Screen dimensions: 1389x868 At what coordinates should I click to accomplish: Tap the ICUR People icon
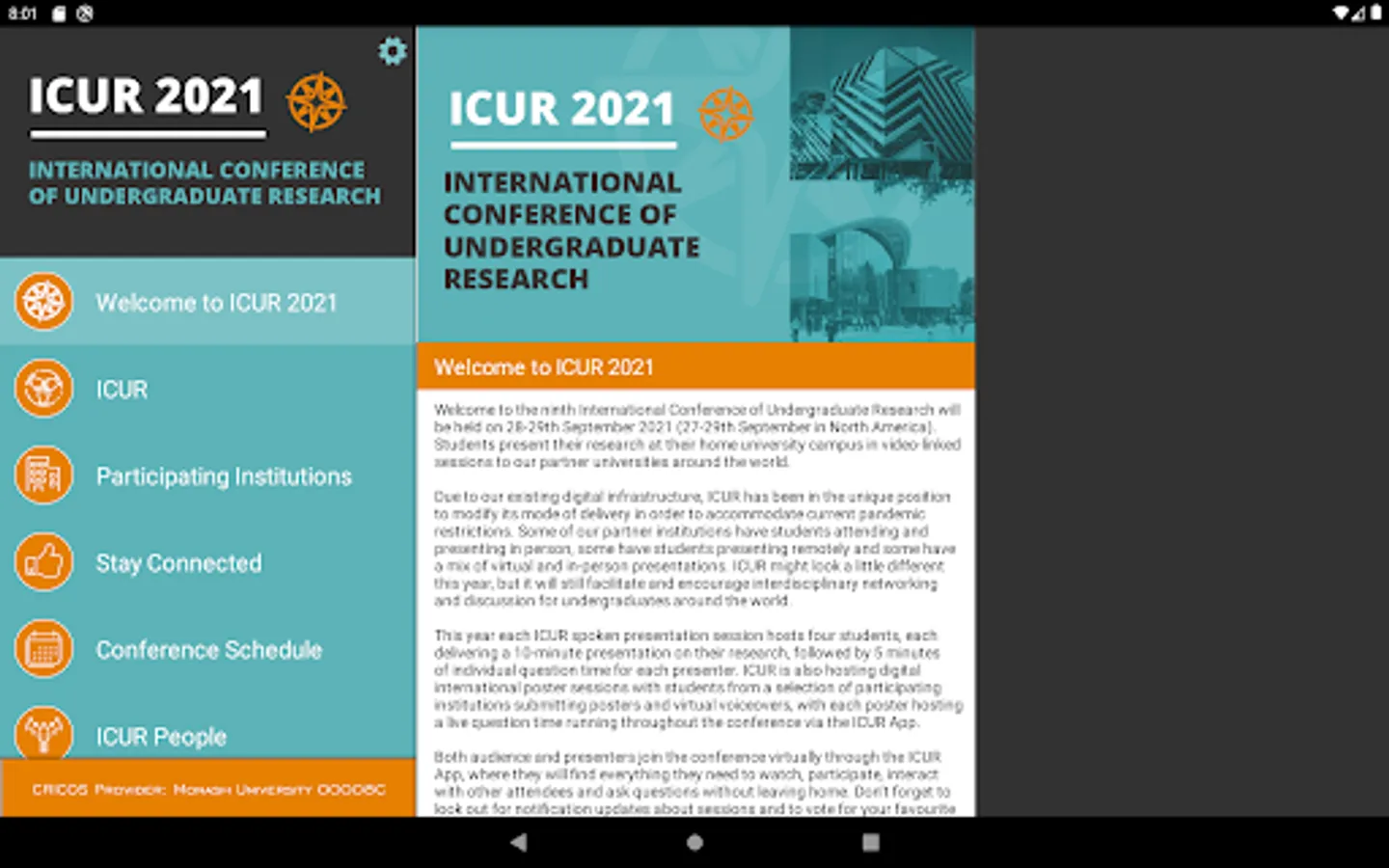[x=43, y=733]
